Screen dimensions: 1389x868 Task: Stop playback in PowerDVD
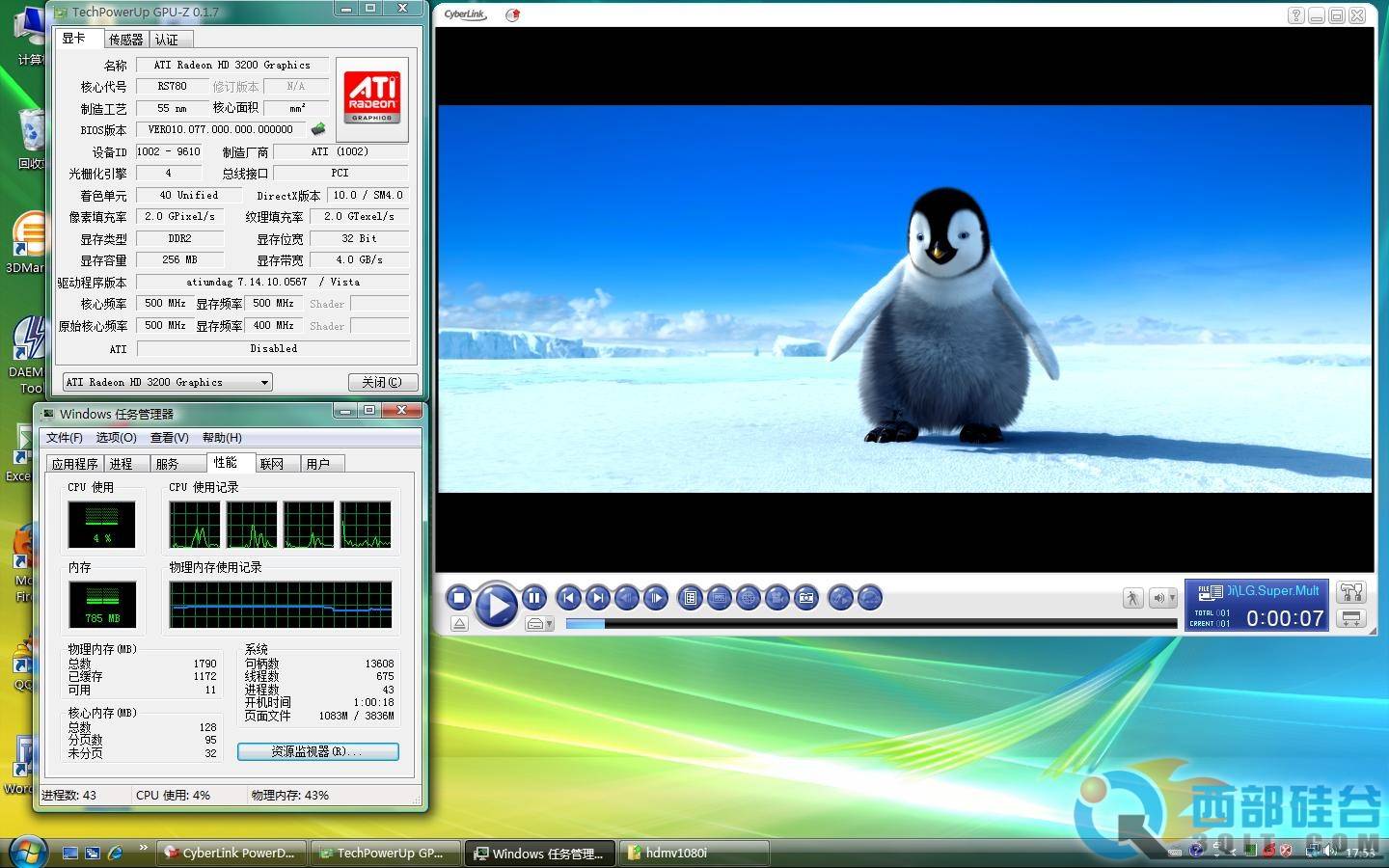pyautogui.click(x=459, y=598)
